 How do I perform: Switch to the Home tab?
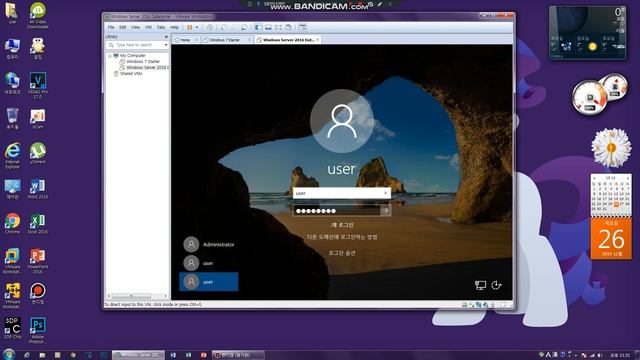(186, 40)
